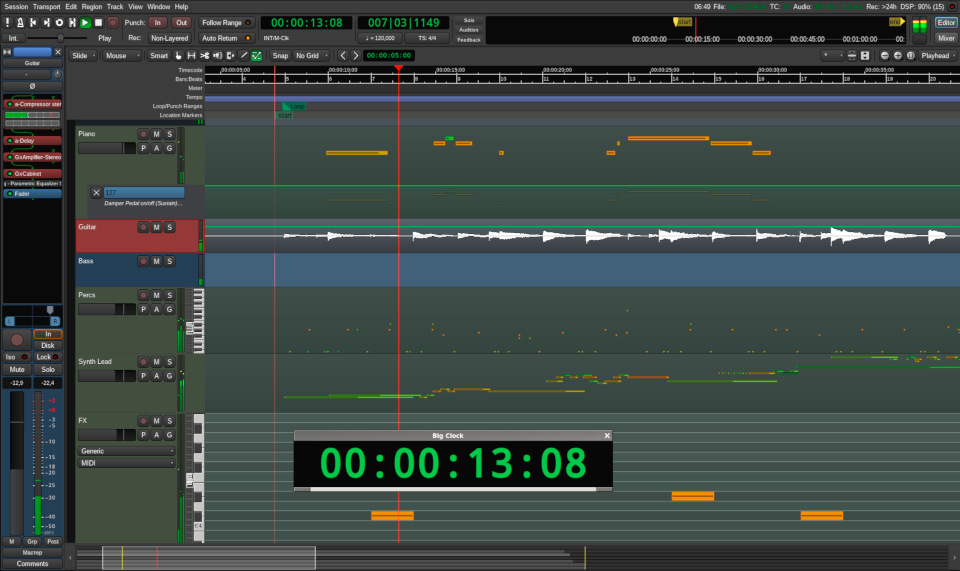
Task: Open the FX track Generic dropdown
Action: click(127, 451)
